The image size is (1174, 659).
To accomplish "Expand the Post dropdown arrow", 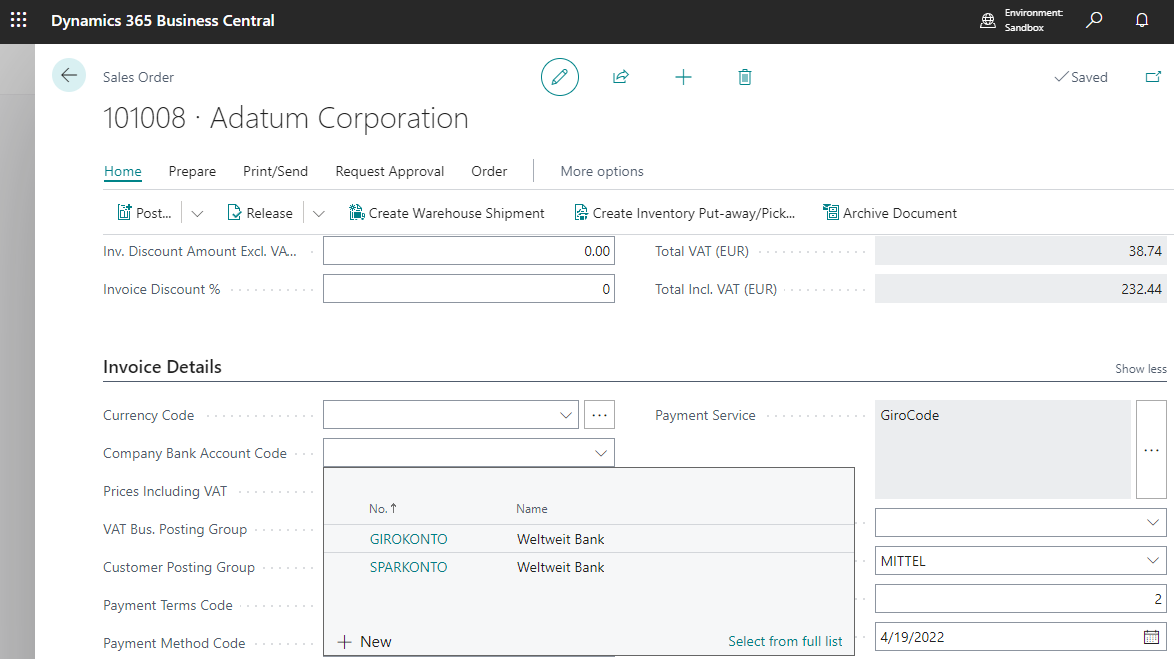I will (197, 213).
